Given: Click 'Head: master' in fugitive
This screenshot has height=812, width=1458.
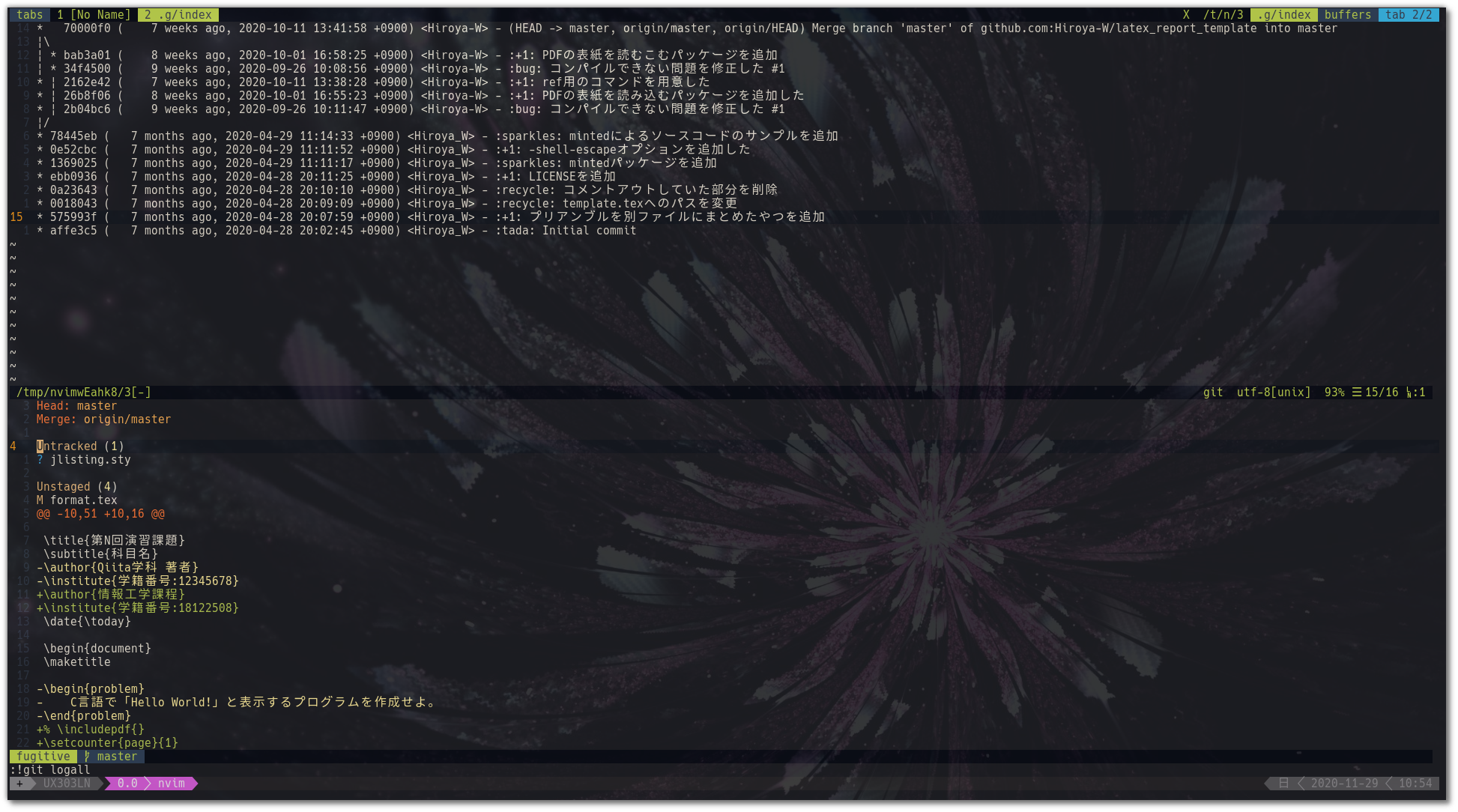Looking at the screenshot, I should [76, 406].
